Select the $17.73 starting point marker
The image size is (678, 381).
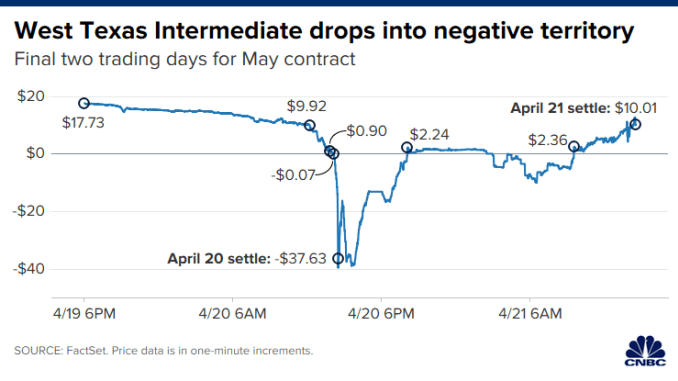[x=84, y=103]
